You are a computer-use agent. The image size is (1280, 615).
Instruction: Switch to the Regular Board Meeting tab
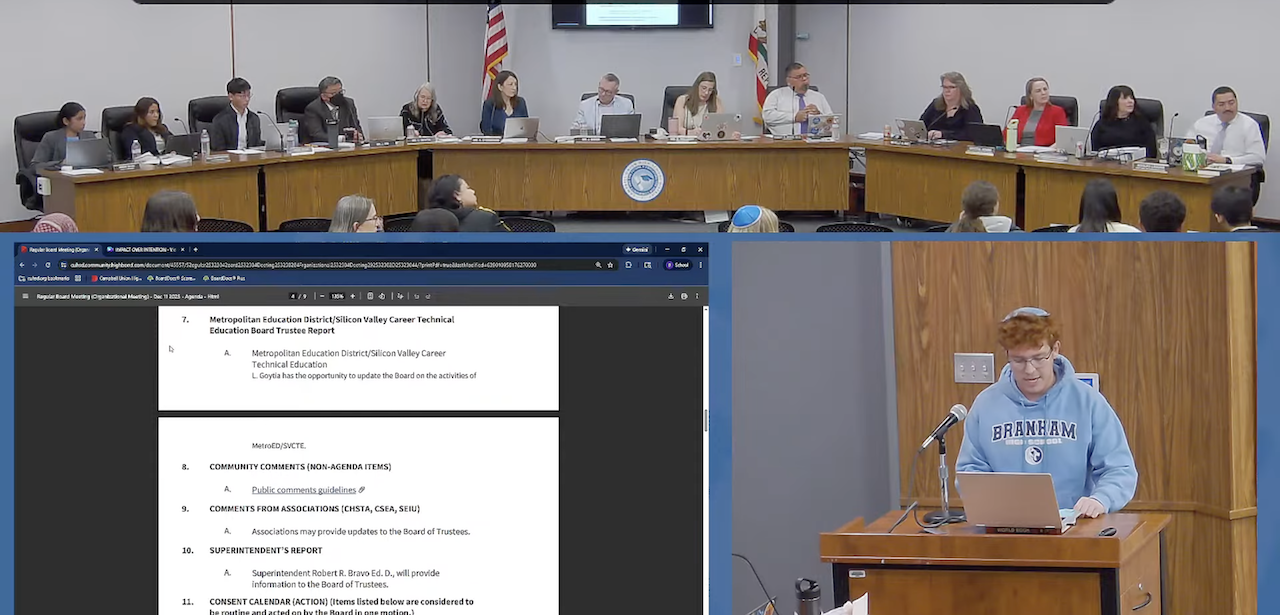[58, 250]
